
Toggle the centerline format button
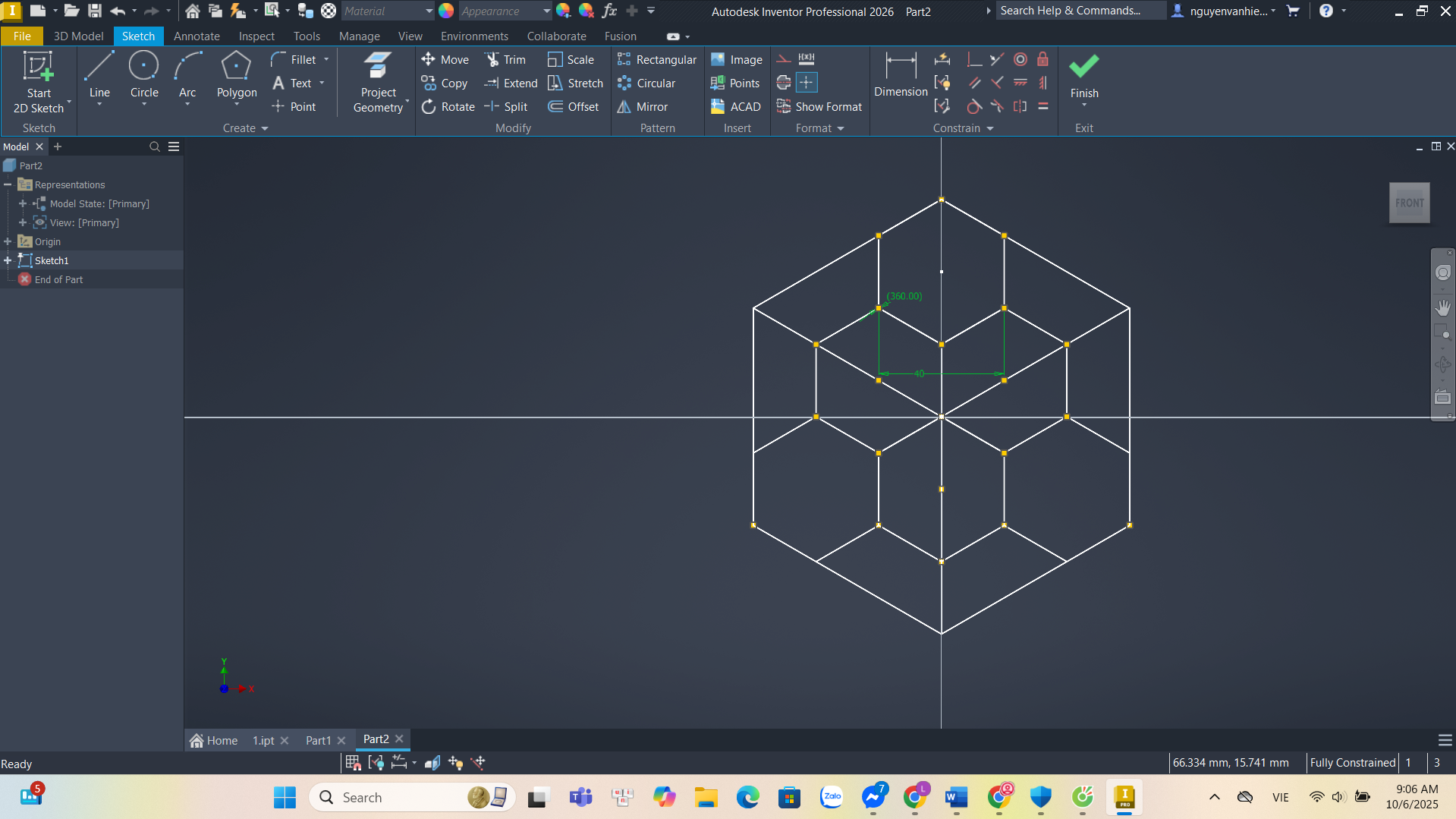pos(784,83)
